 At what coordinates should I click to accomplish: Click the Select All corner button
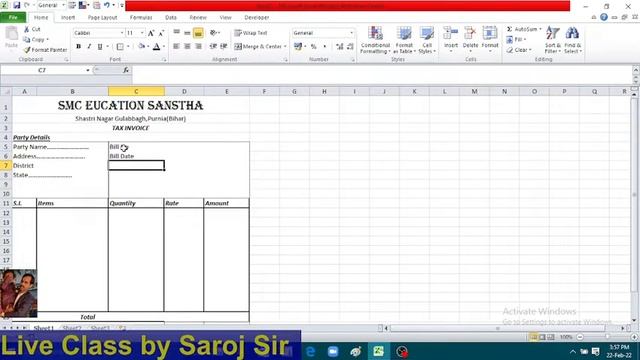[x=6, y=91]
